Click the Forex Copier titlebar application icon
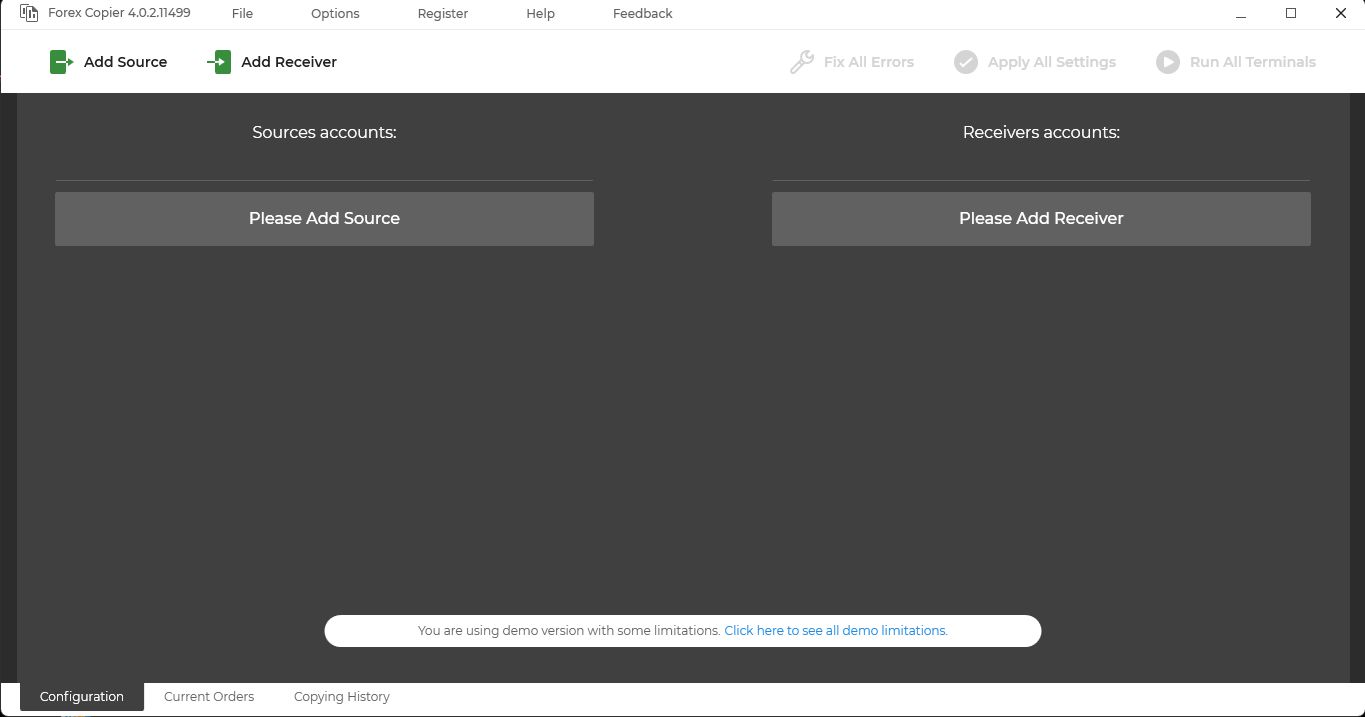The height and width of the screenshot is (717, 1365). (x=29, y=13)
